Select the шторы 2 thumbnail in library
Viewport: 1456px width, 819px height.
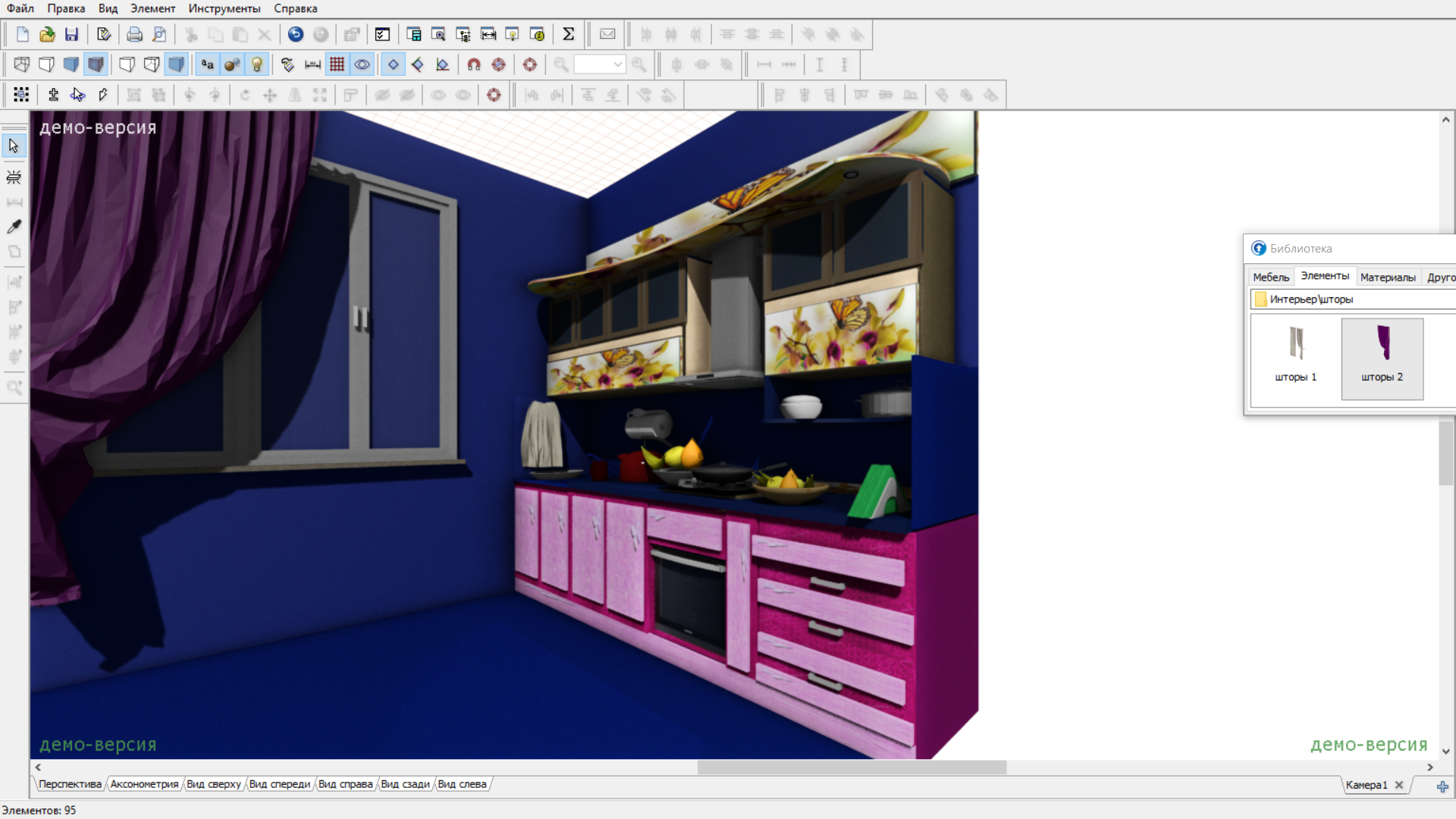(1382, 358)
